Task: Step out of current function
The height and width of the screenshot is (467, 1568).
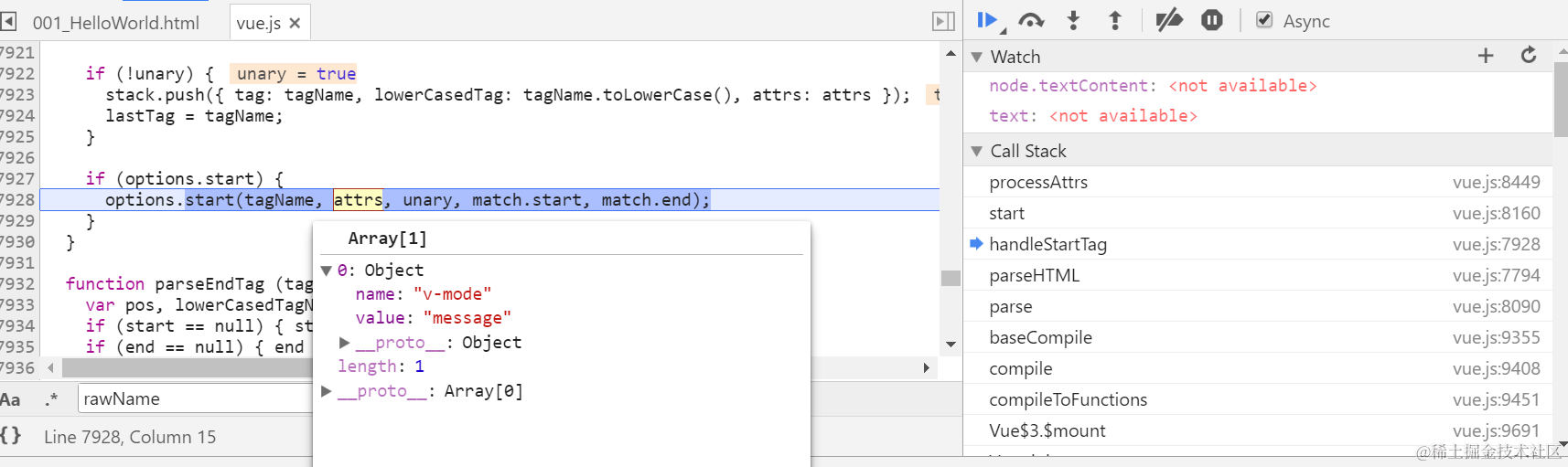Action: click(1115, 20)
